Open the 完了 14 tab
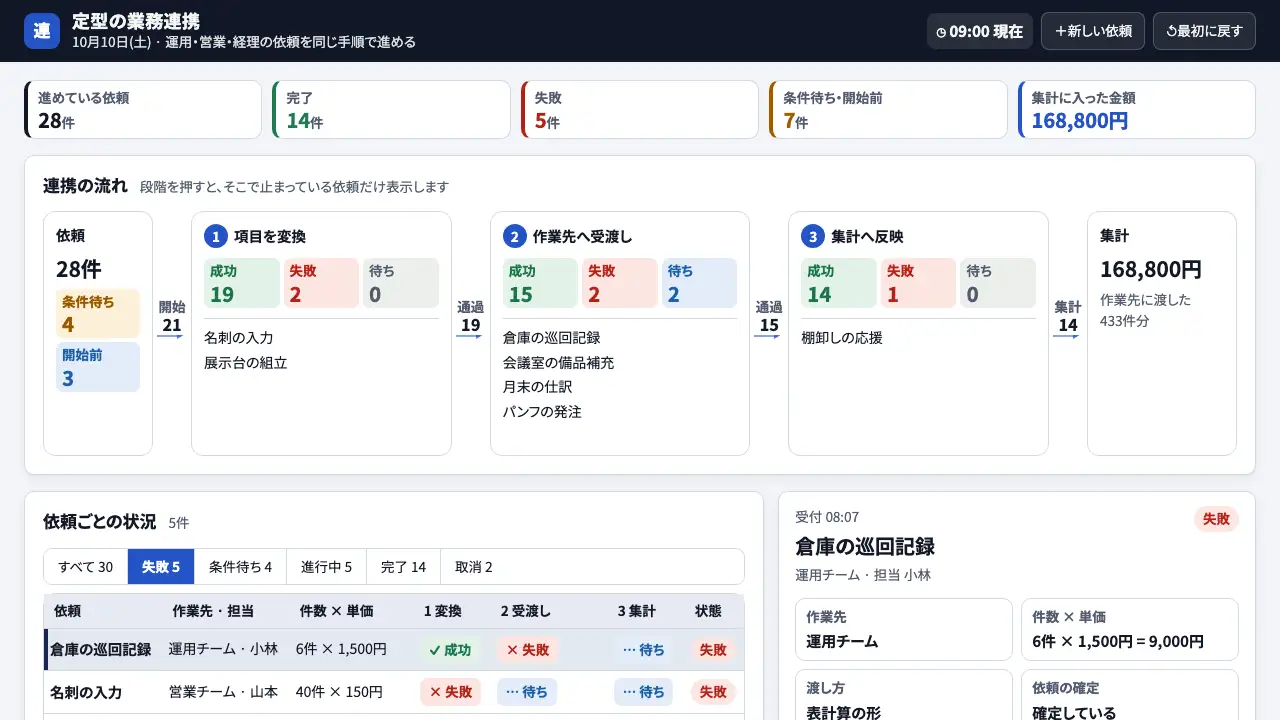This screenshot has height=720, width=1280. tap(403, 567)
